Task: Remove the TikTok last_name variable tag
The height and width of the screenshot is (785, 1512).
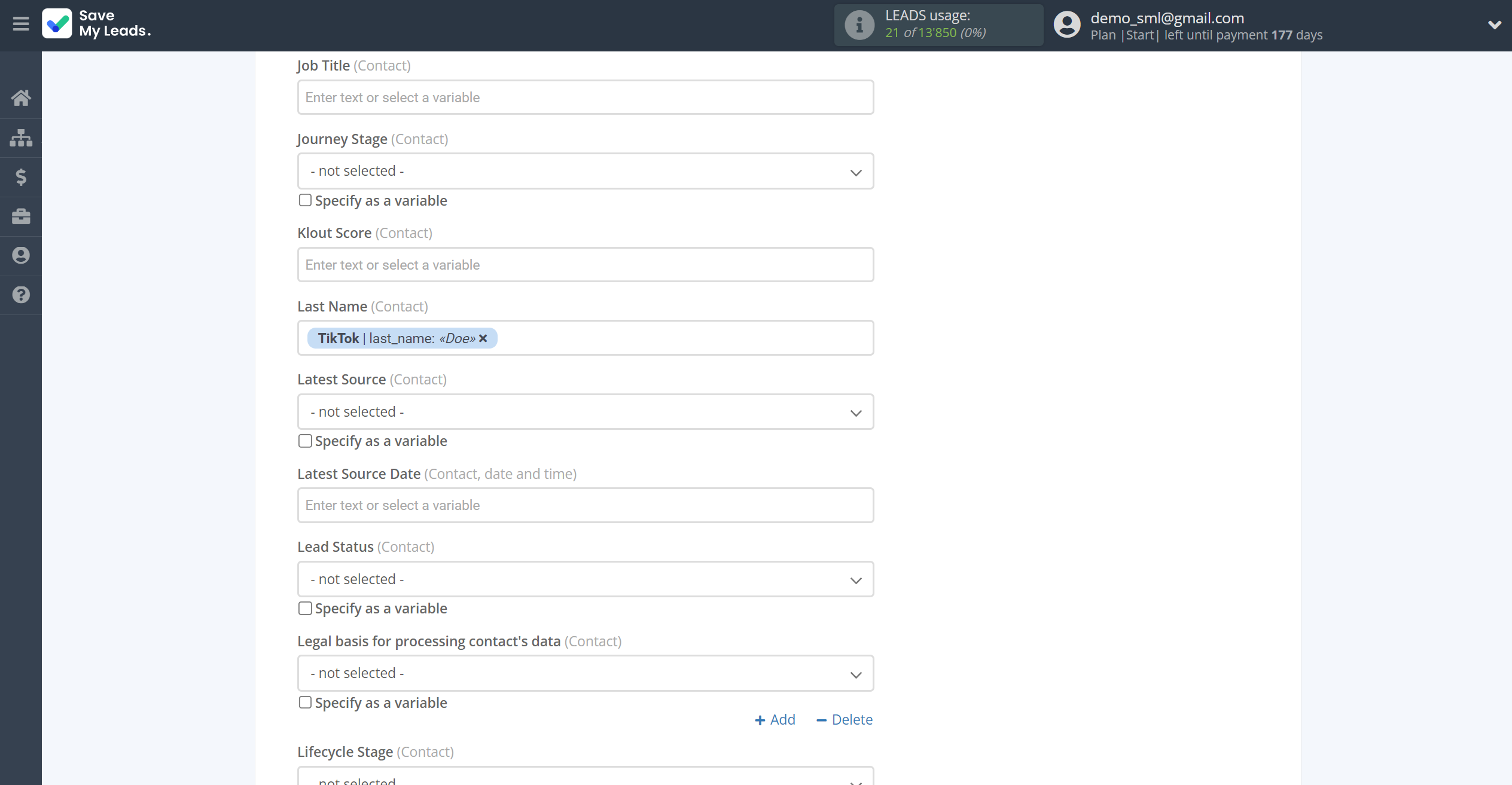Action: 483,338
